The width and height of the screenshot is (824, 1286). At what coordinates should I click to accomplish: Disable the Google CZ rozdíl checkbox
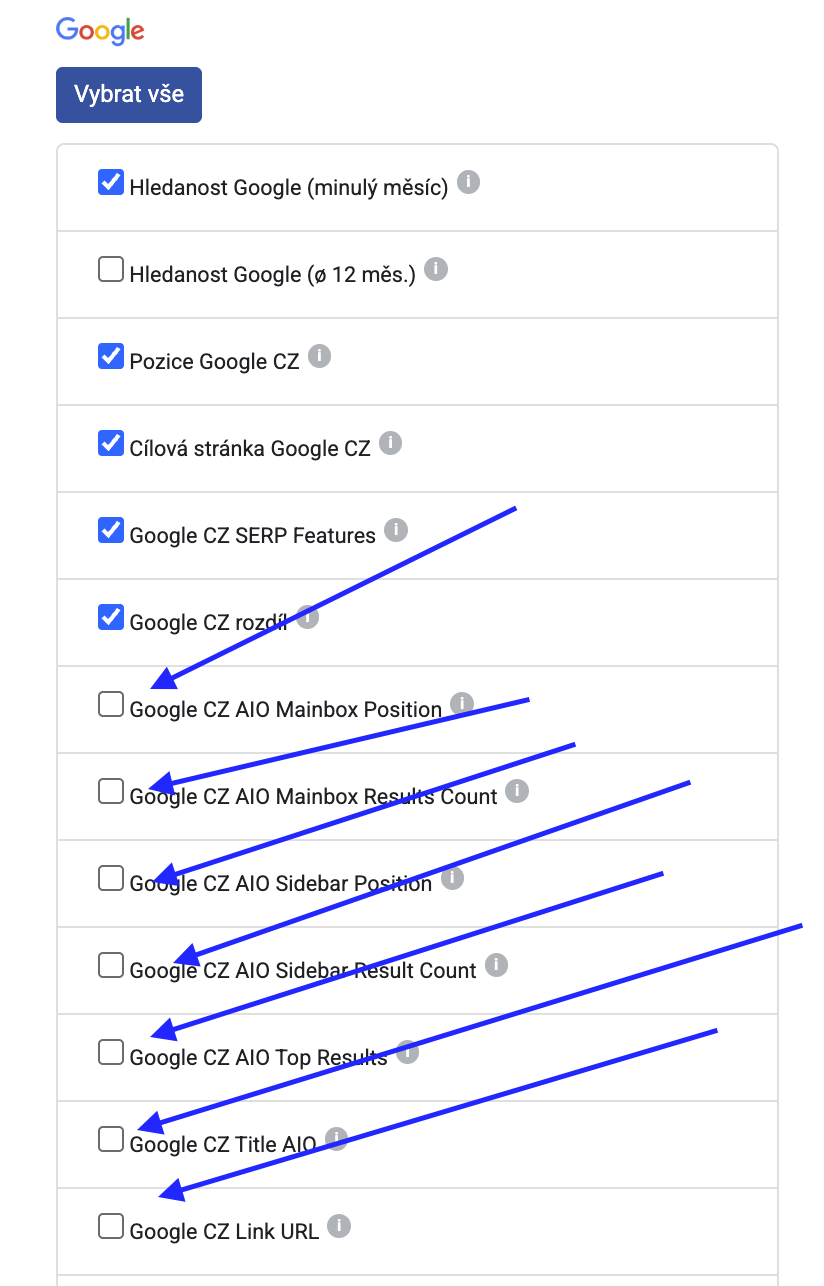coord(110,618)
